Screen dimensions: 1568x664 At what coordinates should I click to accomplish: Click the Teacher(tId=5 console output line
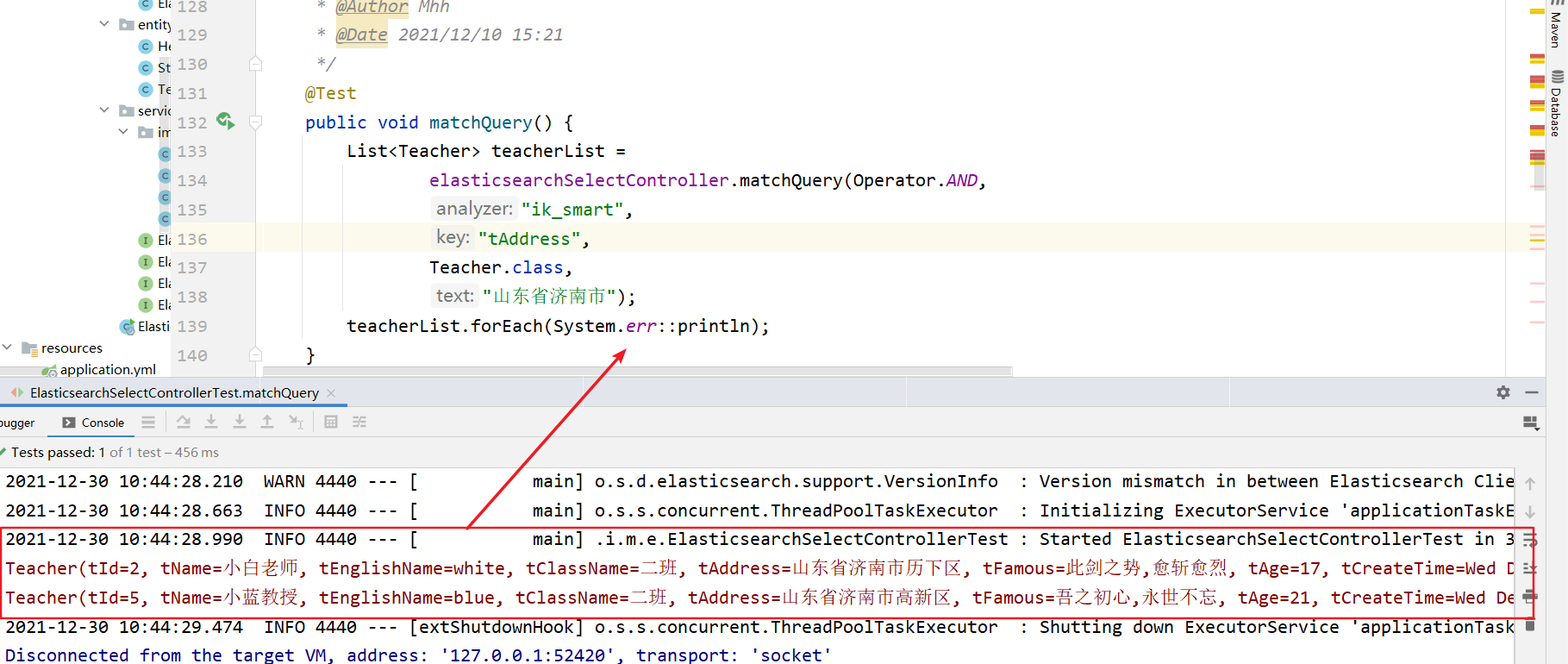click(x=759, y=598)
